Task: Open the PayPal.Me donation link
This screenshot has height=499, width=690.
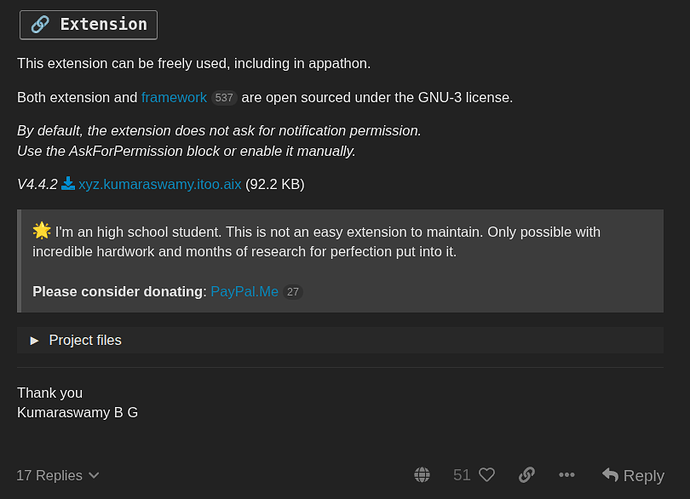Action: coord(244,291)
